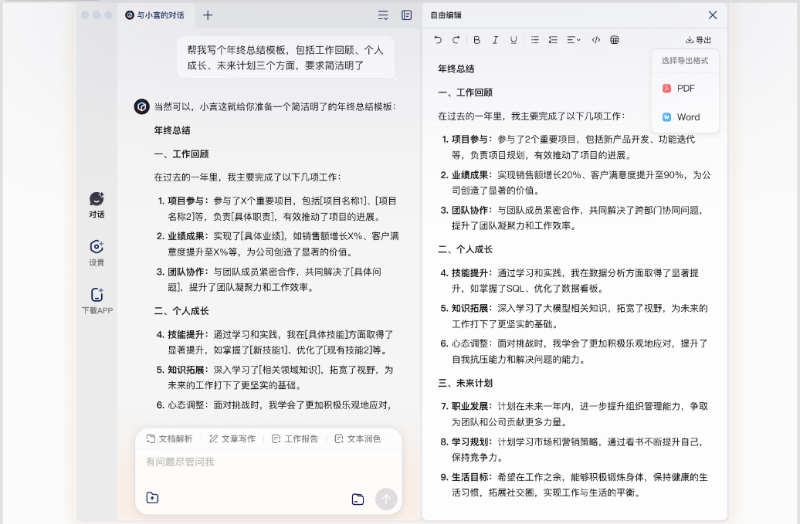Click the 文章写作 shortcut button
This screenshot has height=524, width=800.
point(232,438)
